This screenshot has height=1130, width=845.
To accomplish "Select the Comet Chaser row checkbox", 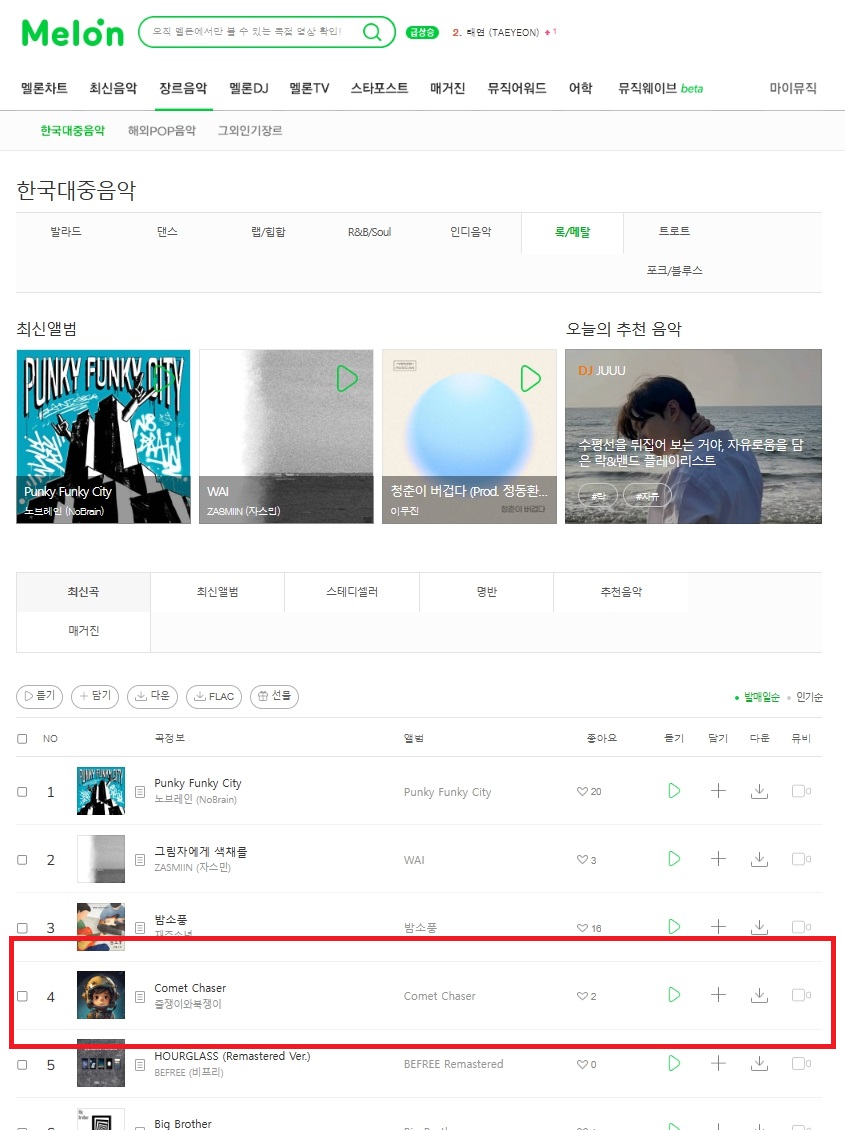I will click(x=22, y=996).
